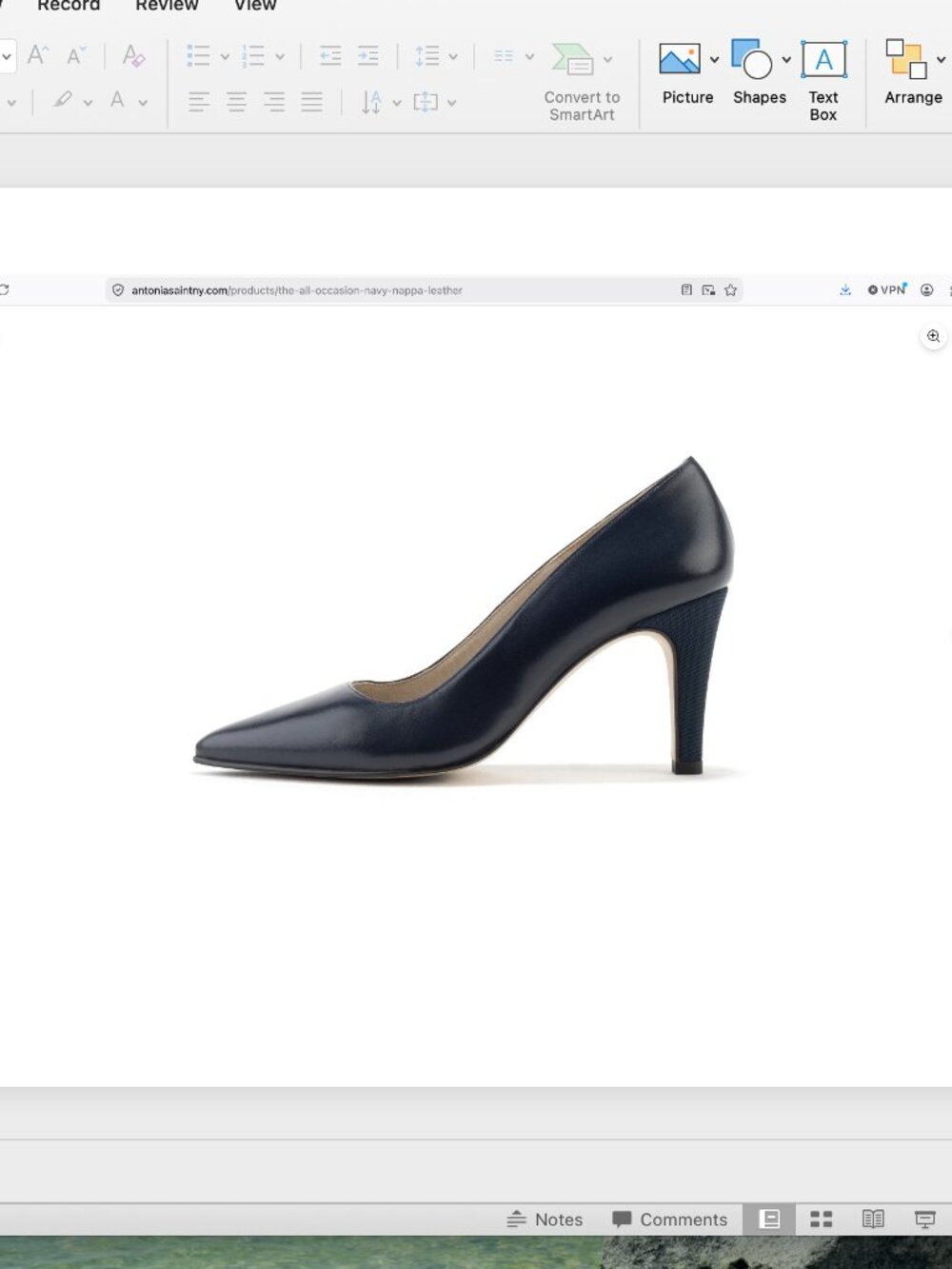
Task: Click the reader view icon in the slide image
Action: point(686,290)
